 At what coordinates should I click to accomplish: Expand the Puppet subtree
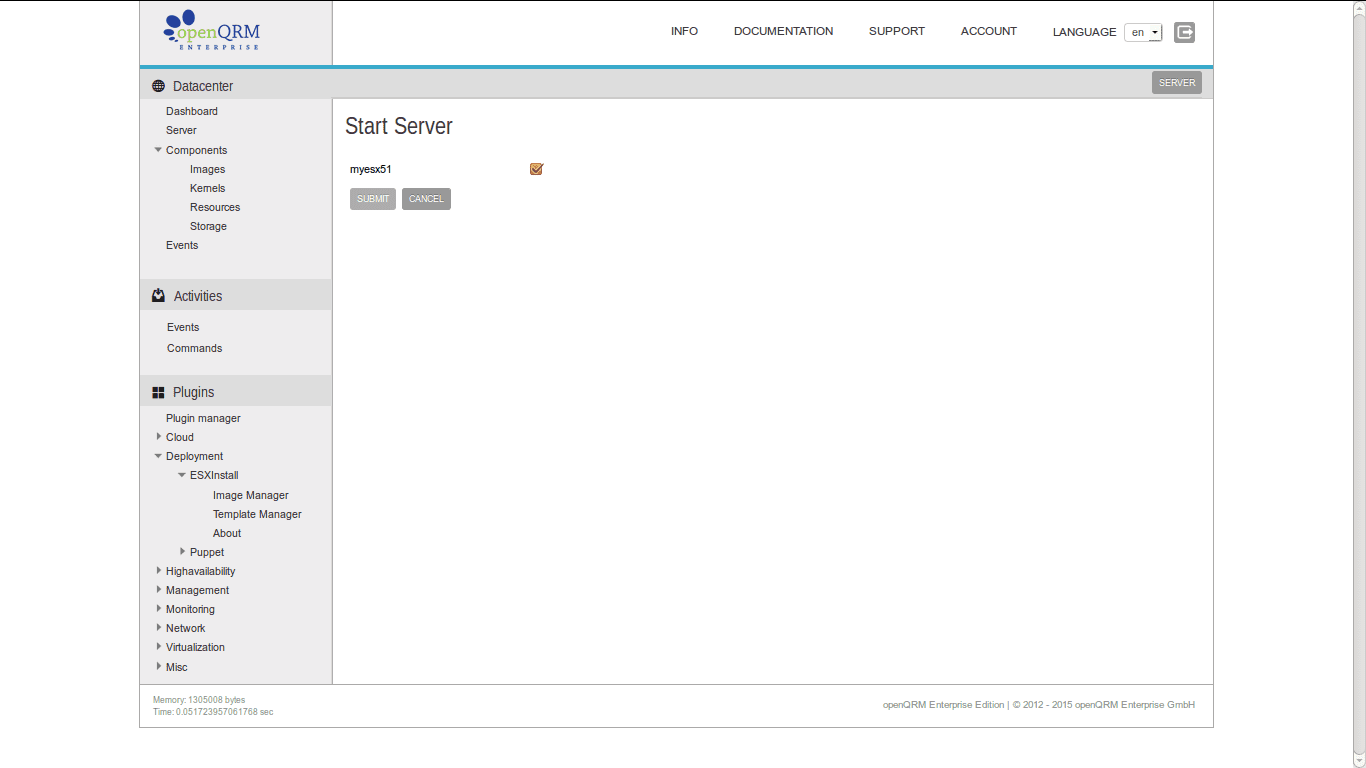pyautogui.click(x=182, y=552)
